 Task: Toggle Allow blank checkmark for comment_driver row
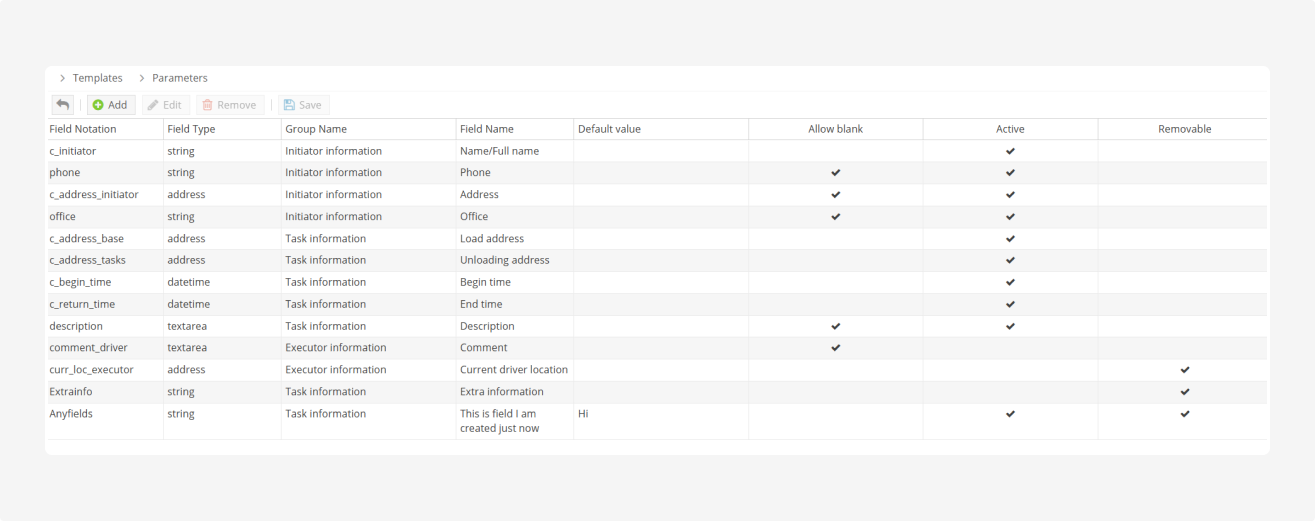click(x=836, y=348)
